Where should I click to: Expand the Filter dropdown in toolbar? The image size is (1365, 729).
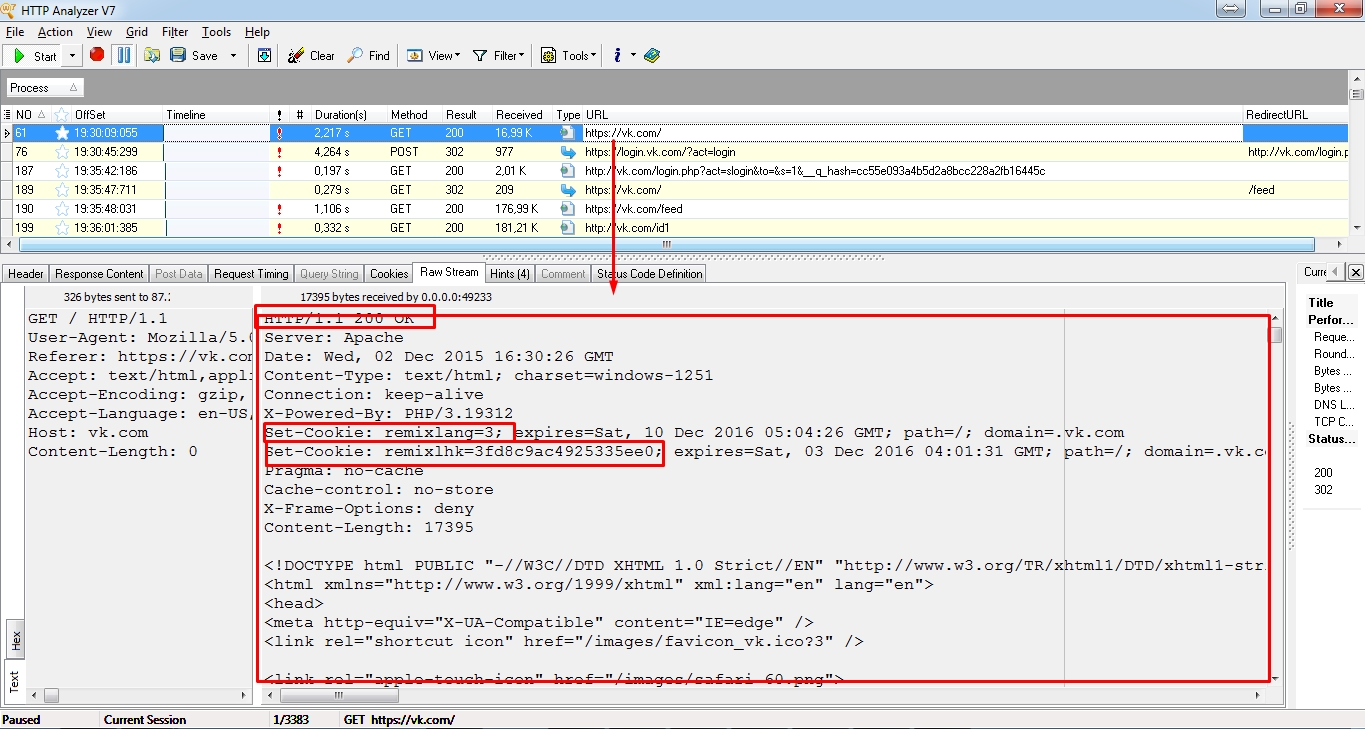497,56
